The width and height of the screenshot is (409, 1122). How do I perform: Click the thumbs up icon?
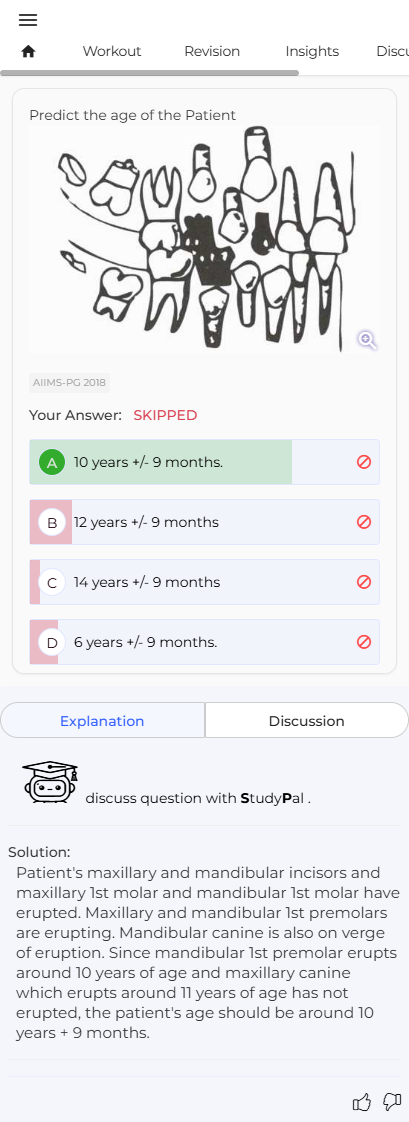coord(362,1102)
